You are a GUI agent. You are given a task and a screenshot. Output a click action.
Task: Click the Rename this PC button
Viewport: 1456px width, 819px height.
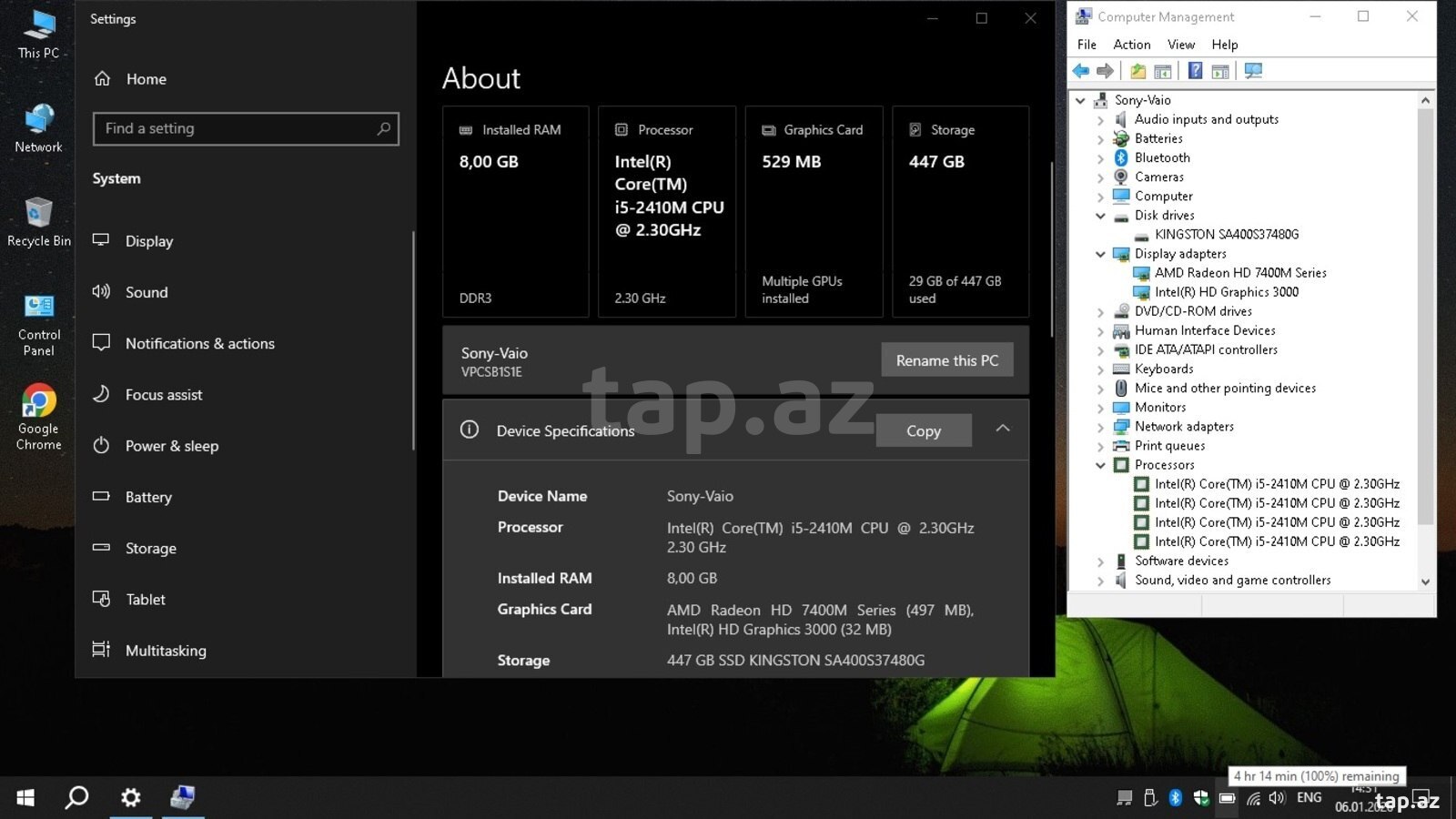point(947,360)
